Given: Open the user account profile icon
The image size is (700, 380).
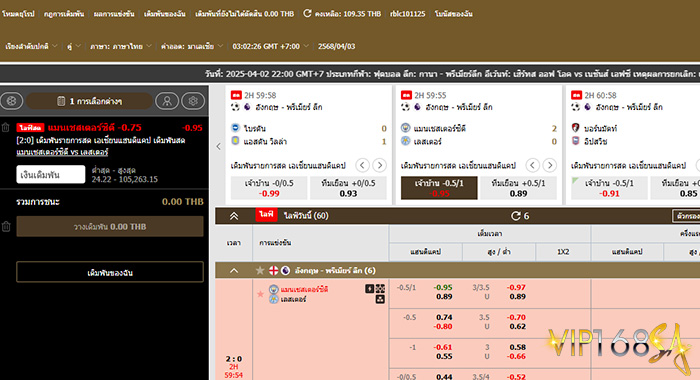Looking at the screenshot, I should (167, 101).
